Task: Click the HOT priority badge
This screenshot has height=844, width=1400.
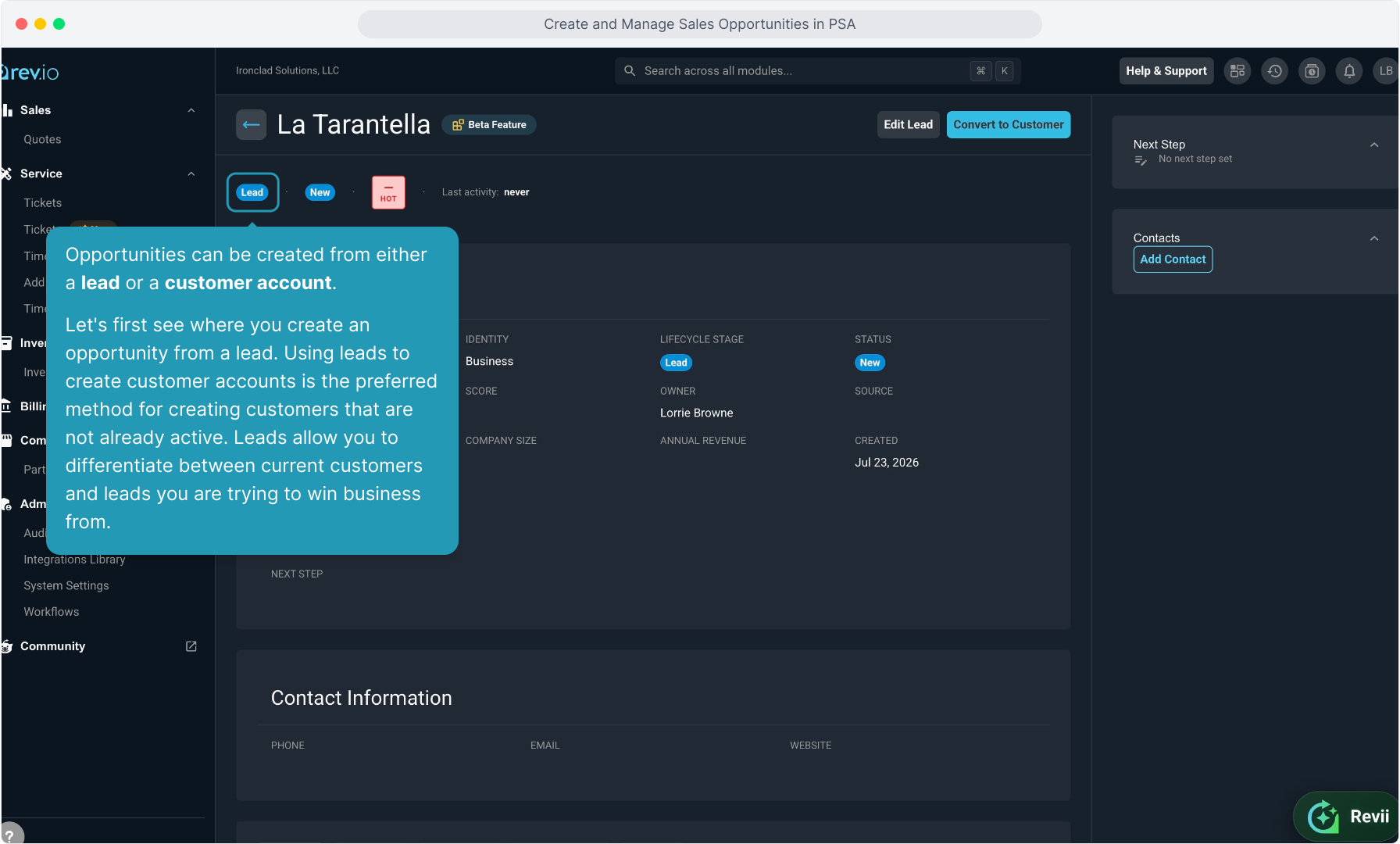Action: tap(388, 192)
